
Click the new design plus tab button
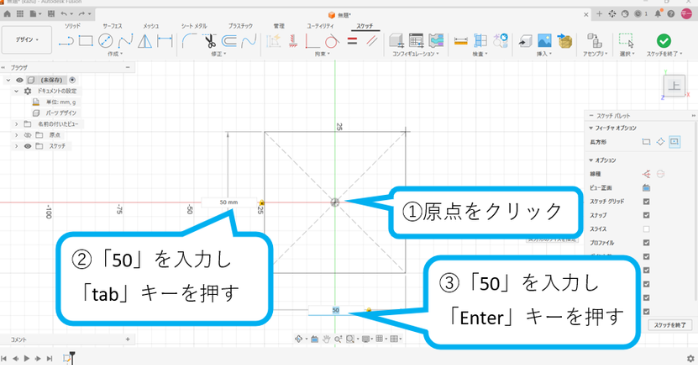coord(599,14)
